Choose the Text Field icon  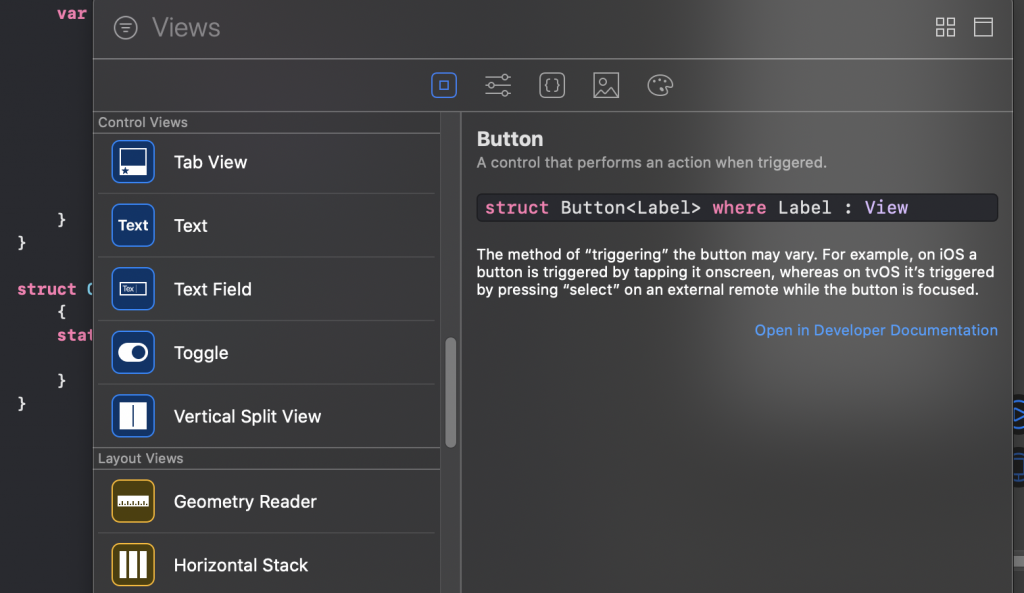click(133, 289)
